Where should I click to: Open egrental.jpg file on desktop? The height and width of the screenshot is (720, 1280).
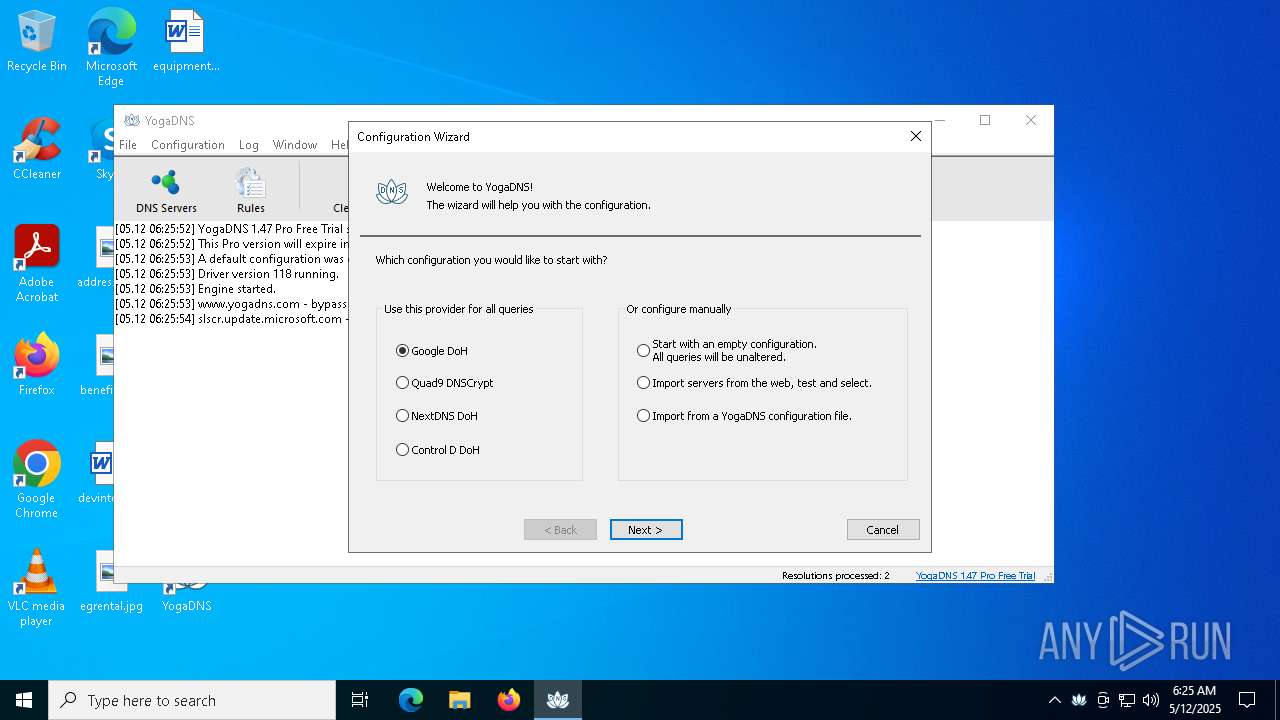coord(111,581)
